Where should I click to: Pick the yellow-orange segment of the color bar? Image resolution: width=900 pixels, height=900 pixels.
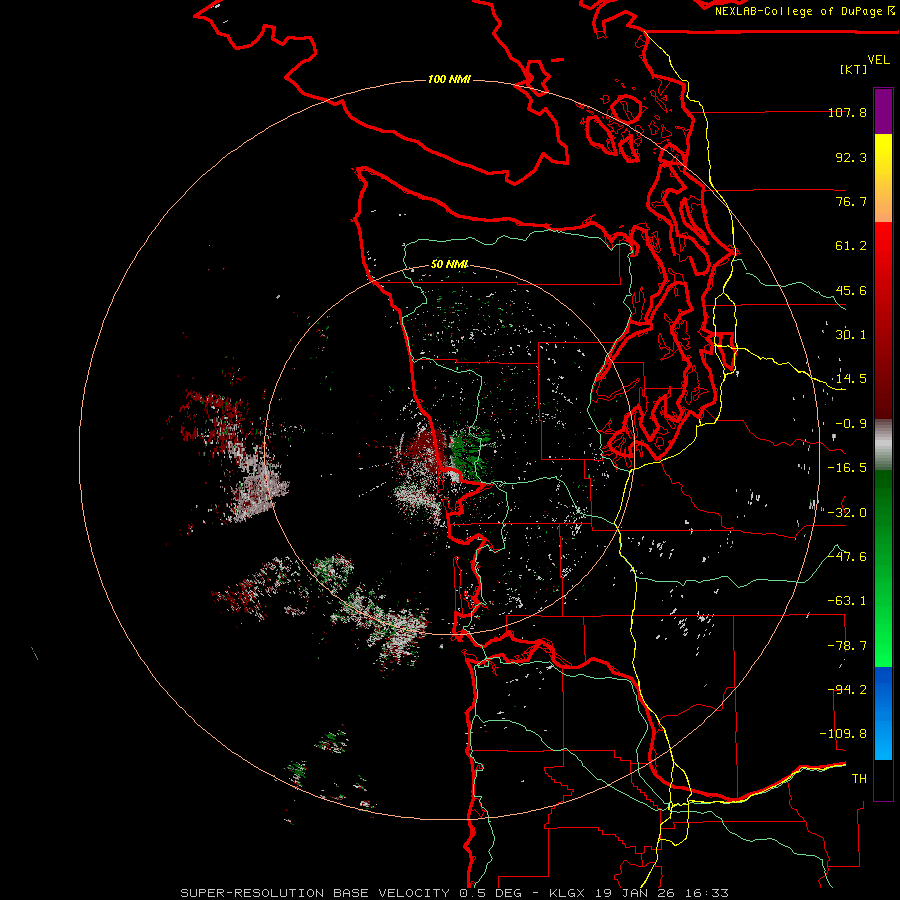click(x=883, y=178)
